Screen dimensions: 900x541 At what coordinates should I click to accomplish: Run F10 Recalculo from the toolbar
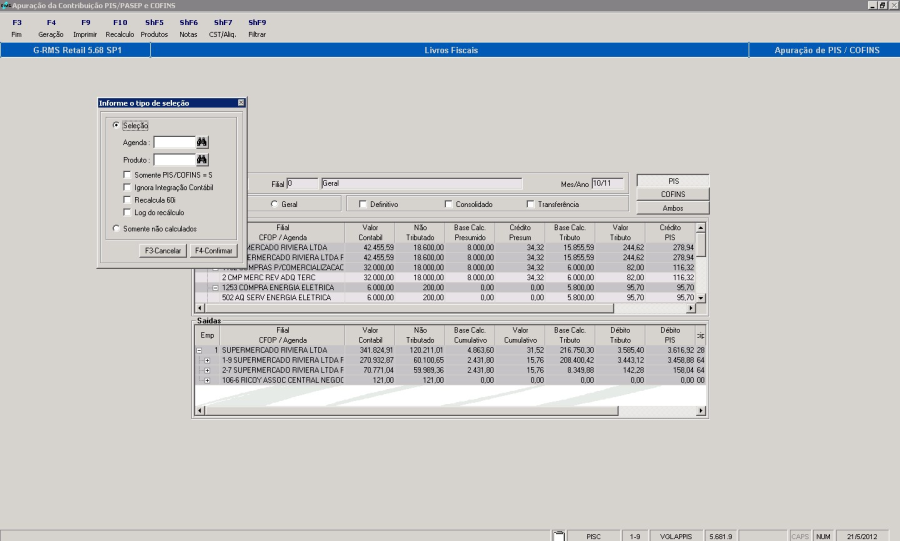pyautogui.click(x=120, y=28)
